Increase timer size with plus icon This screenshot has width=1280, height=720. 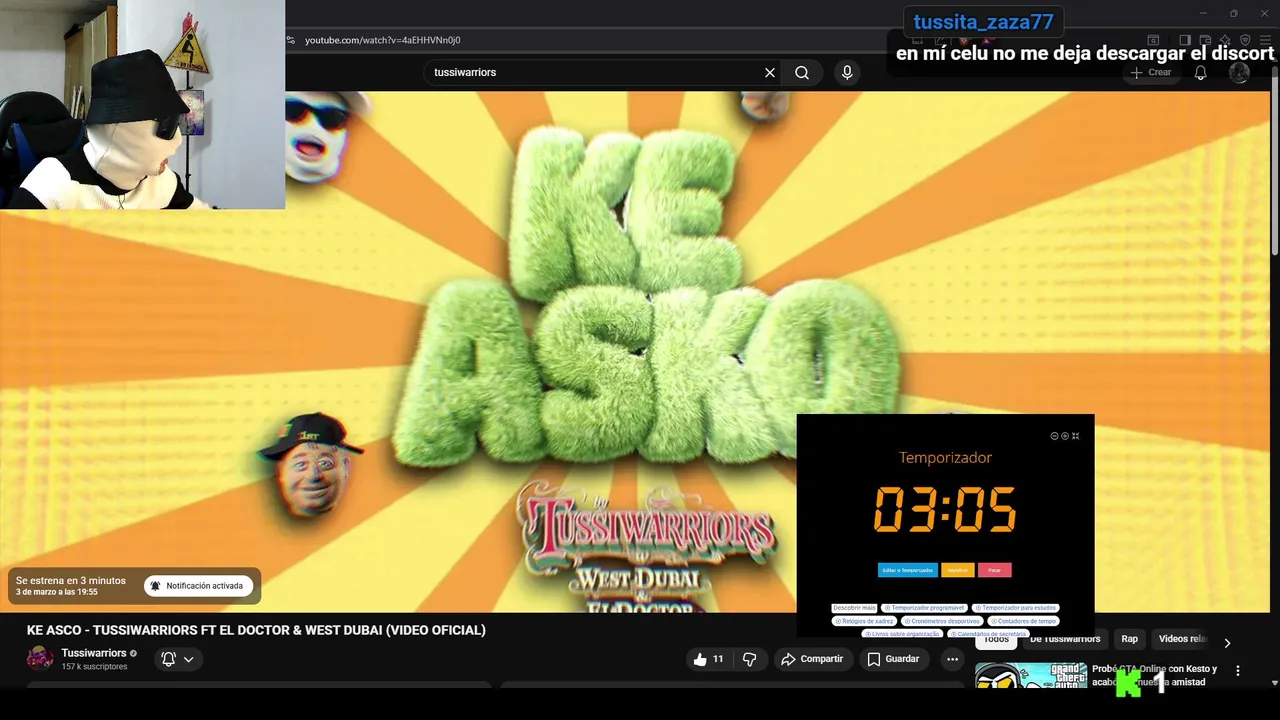[x=1065, y=436]
